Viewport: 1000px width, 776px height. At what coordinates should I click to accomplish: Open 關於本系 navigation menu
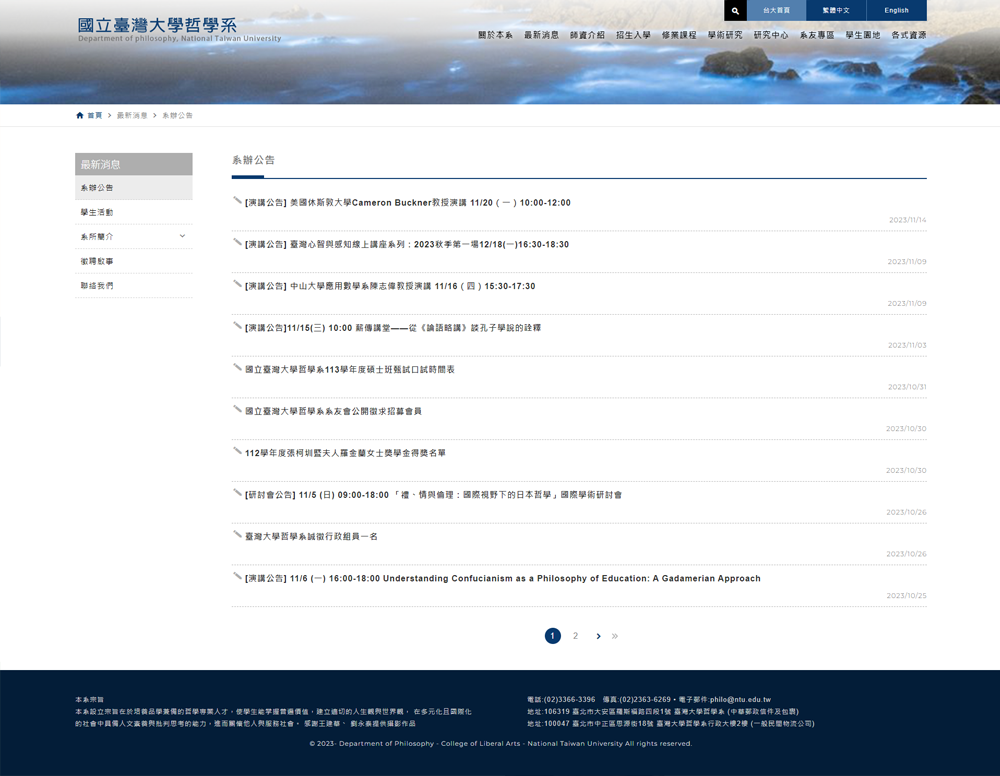[496, 35]
